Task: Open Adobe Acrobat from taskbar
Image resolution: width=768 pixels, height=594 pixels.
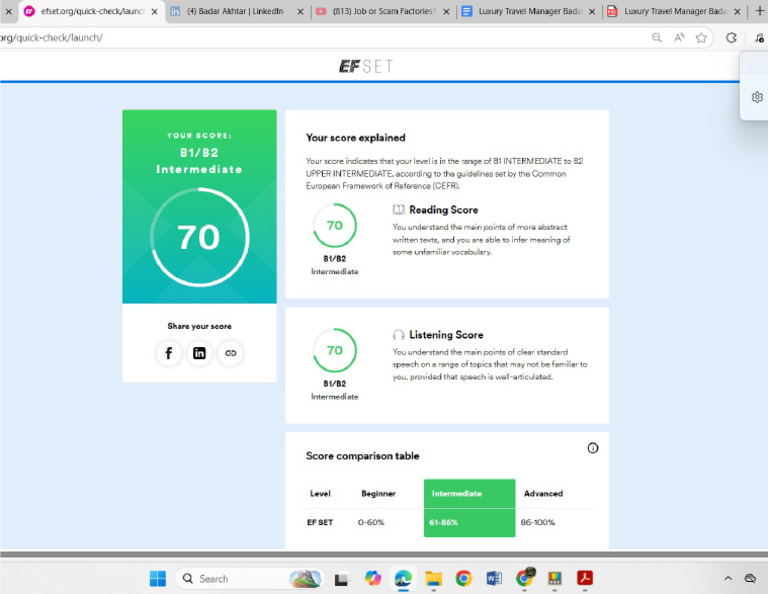Action: [x=585, y=578]
